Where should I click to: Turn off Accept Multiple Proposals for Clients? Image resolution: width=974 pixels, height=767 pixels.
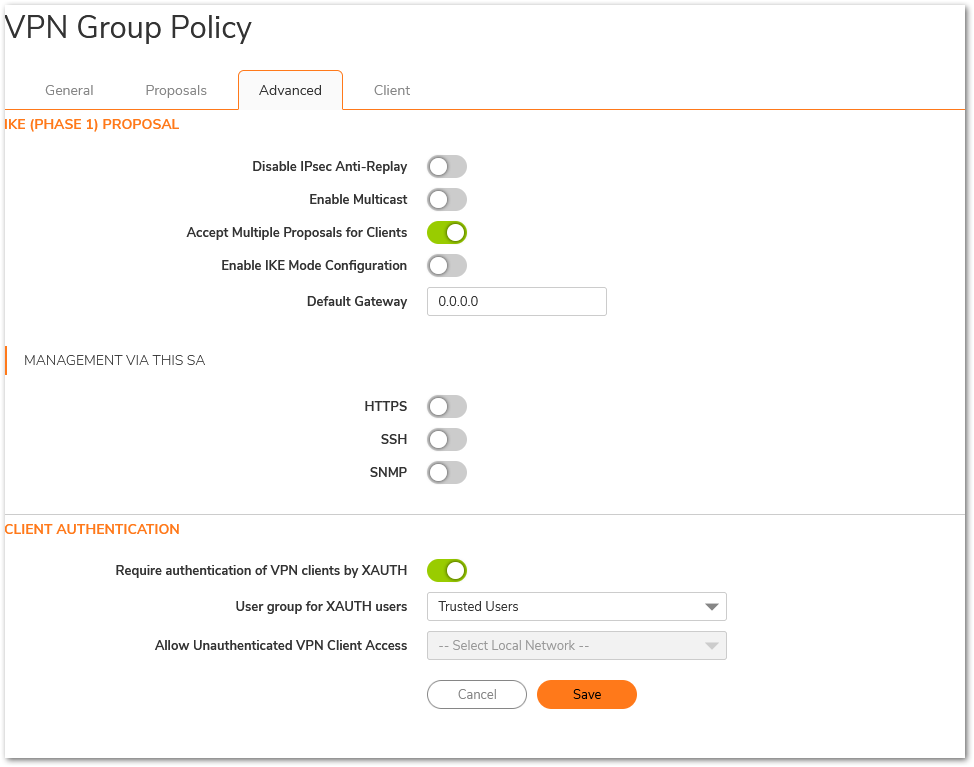[x=447, y=232]
